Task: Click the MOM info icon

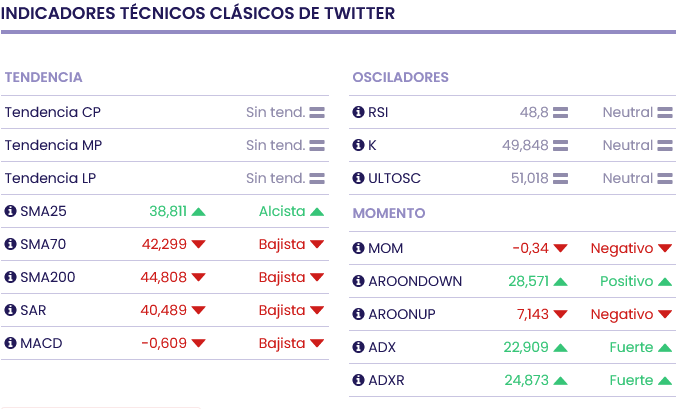Action: (359, 248)
